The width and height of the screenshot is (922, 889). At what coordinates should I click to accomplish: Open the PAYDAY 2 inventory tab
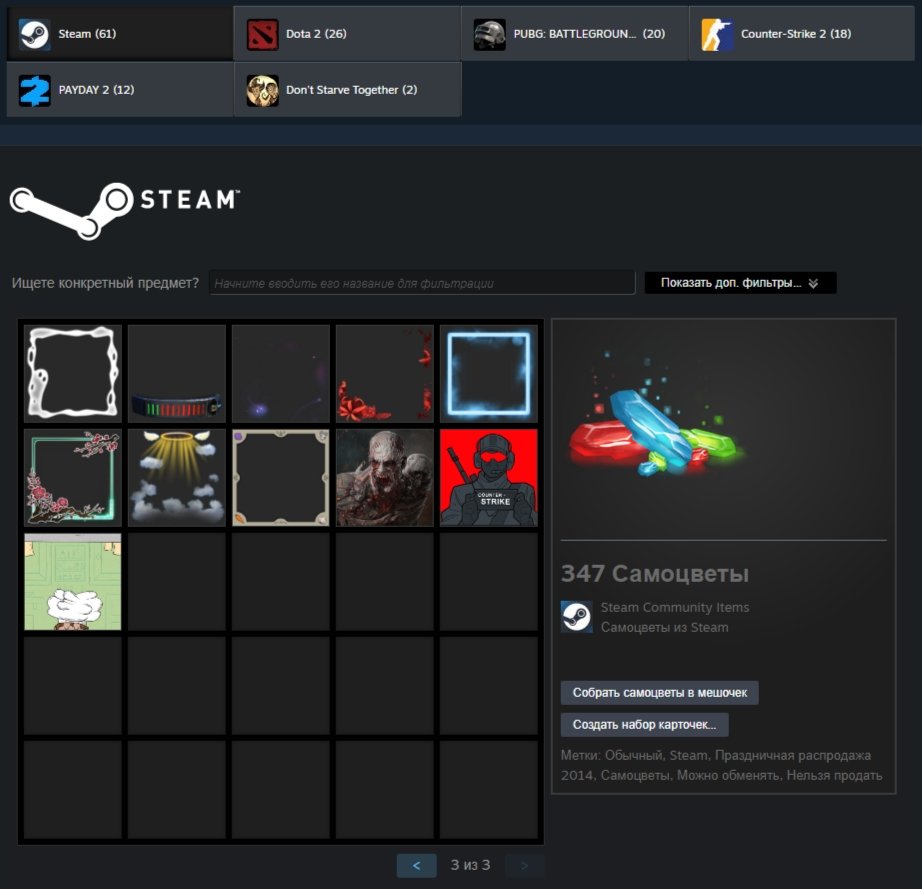tap(119, 90)
